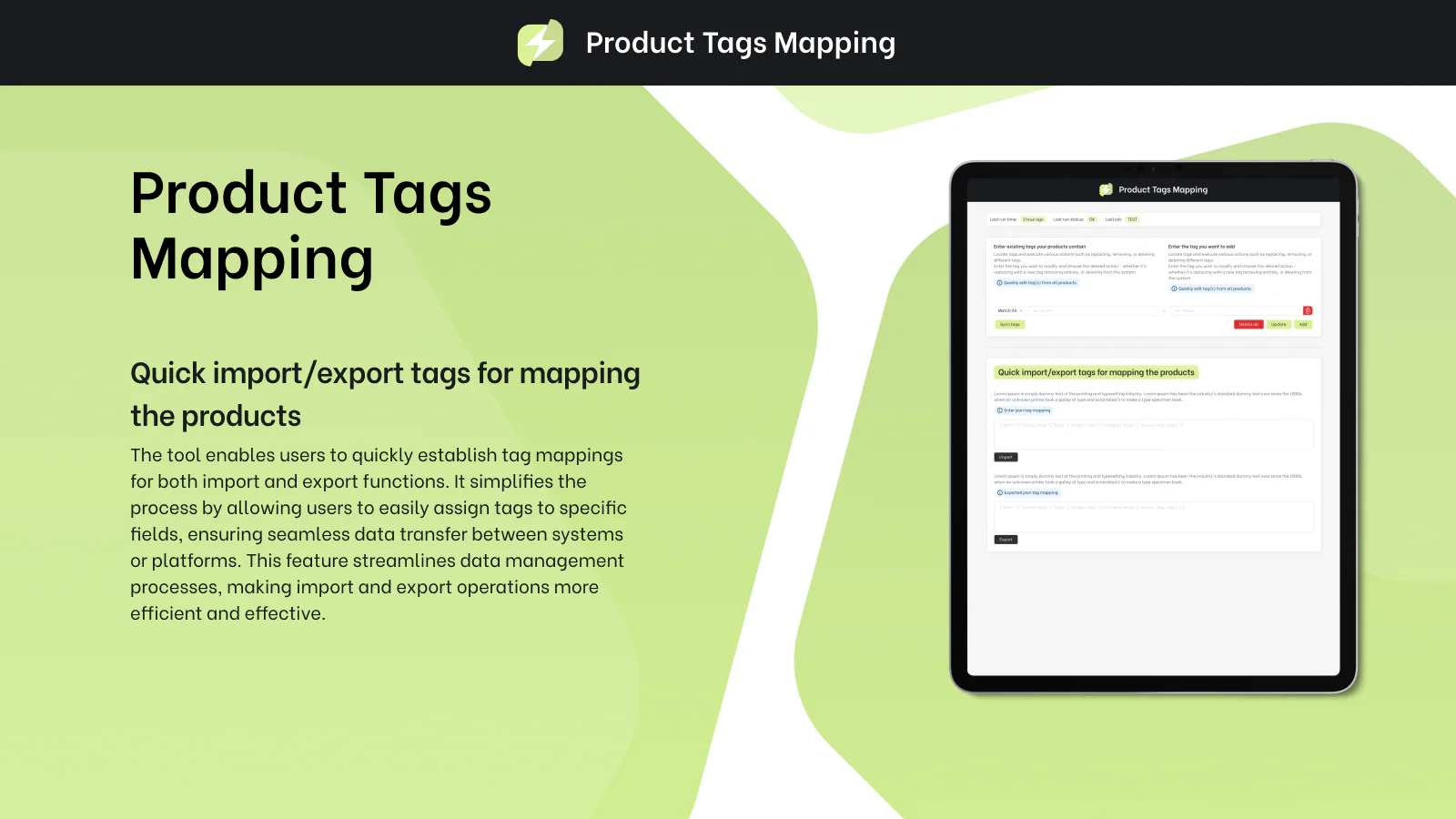Click the highlighted 'Quick import/export tags' heading in tablet

click(x=1096, y=372)
